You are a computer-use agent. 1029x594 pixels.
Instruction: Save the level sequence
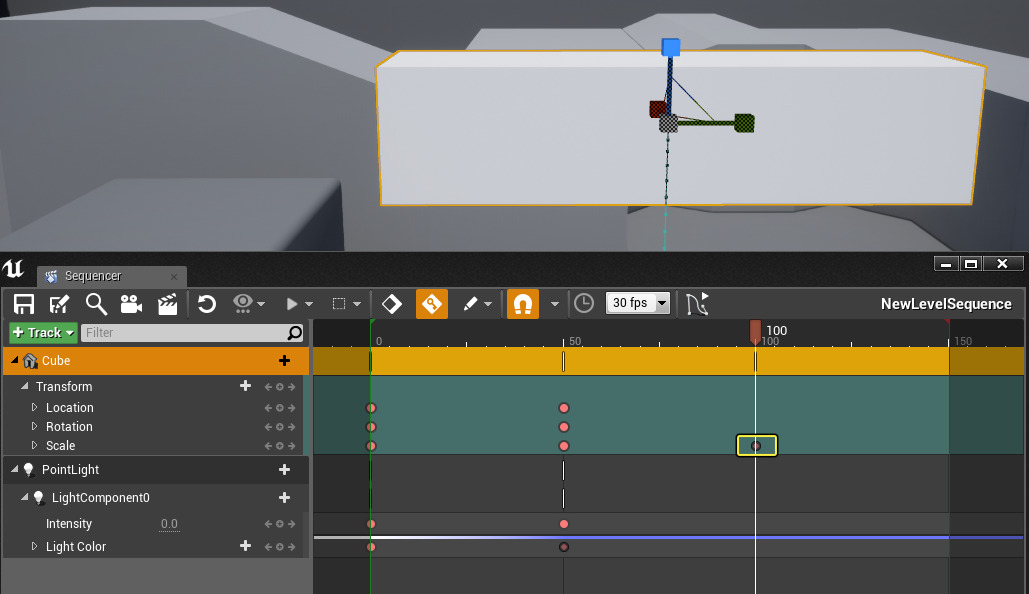(22, 303)
